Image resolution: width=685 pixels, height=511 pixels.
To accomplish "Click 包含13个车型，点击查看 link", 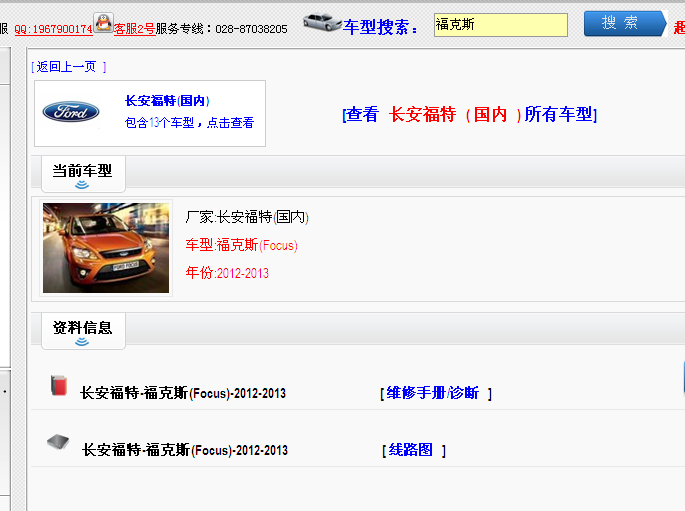I will tap(189, 123).
